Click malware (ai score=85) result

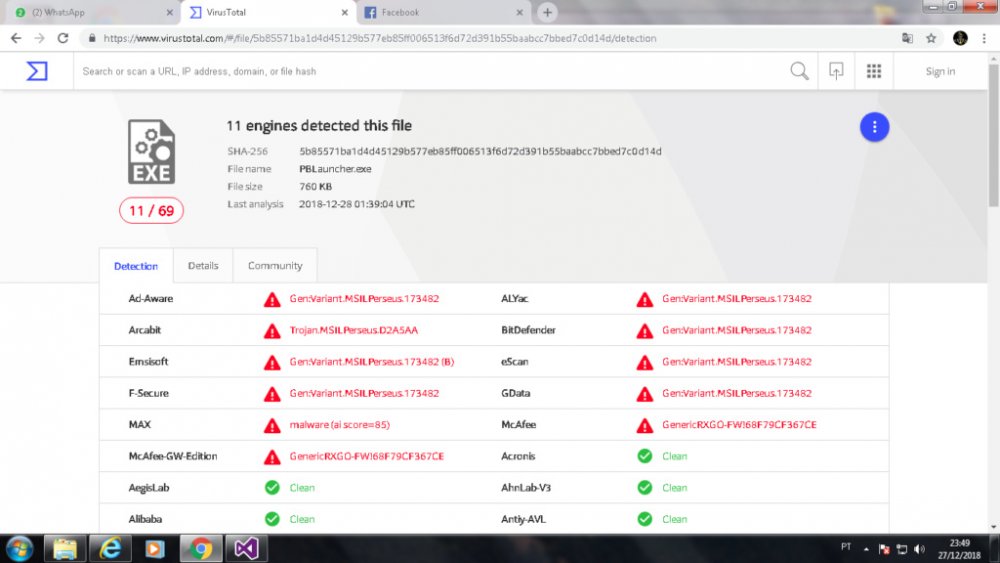339,425
